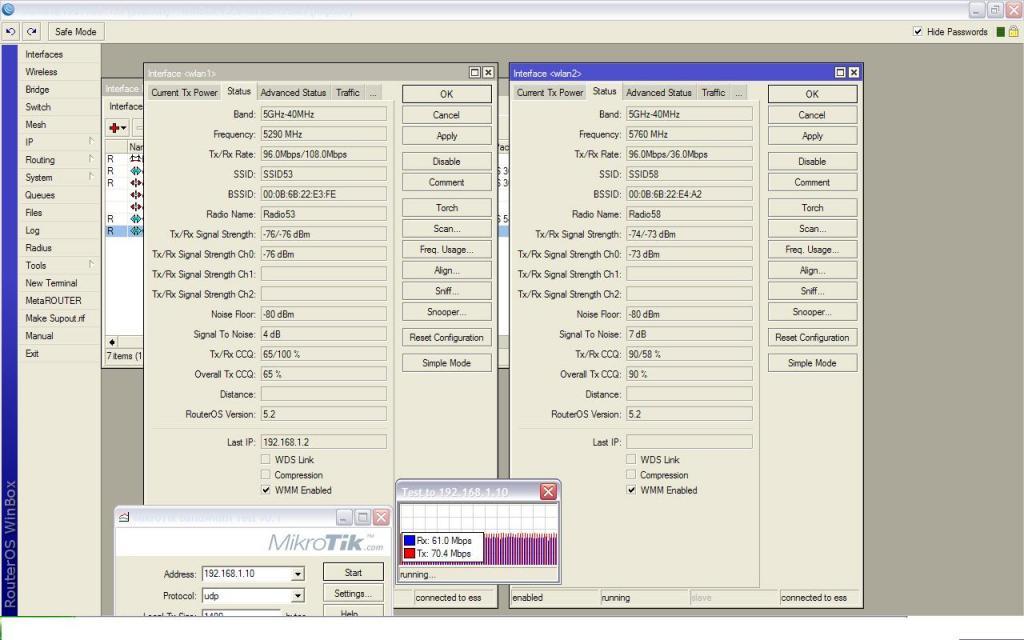Click the Redo arrow in the toolbar
The width and height of the screenshot is (1024, 640).
[32, 32]
